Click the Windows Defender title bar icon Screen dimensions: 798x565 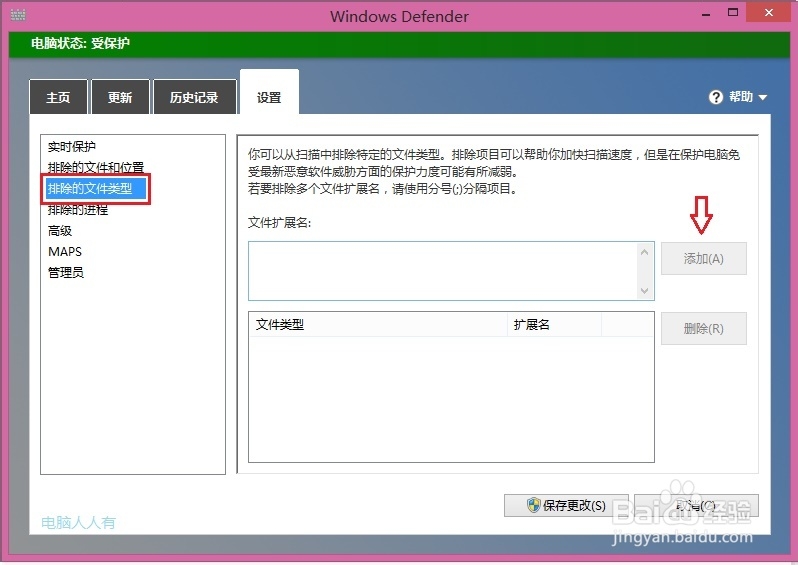click(18, 15)
